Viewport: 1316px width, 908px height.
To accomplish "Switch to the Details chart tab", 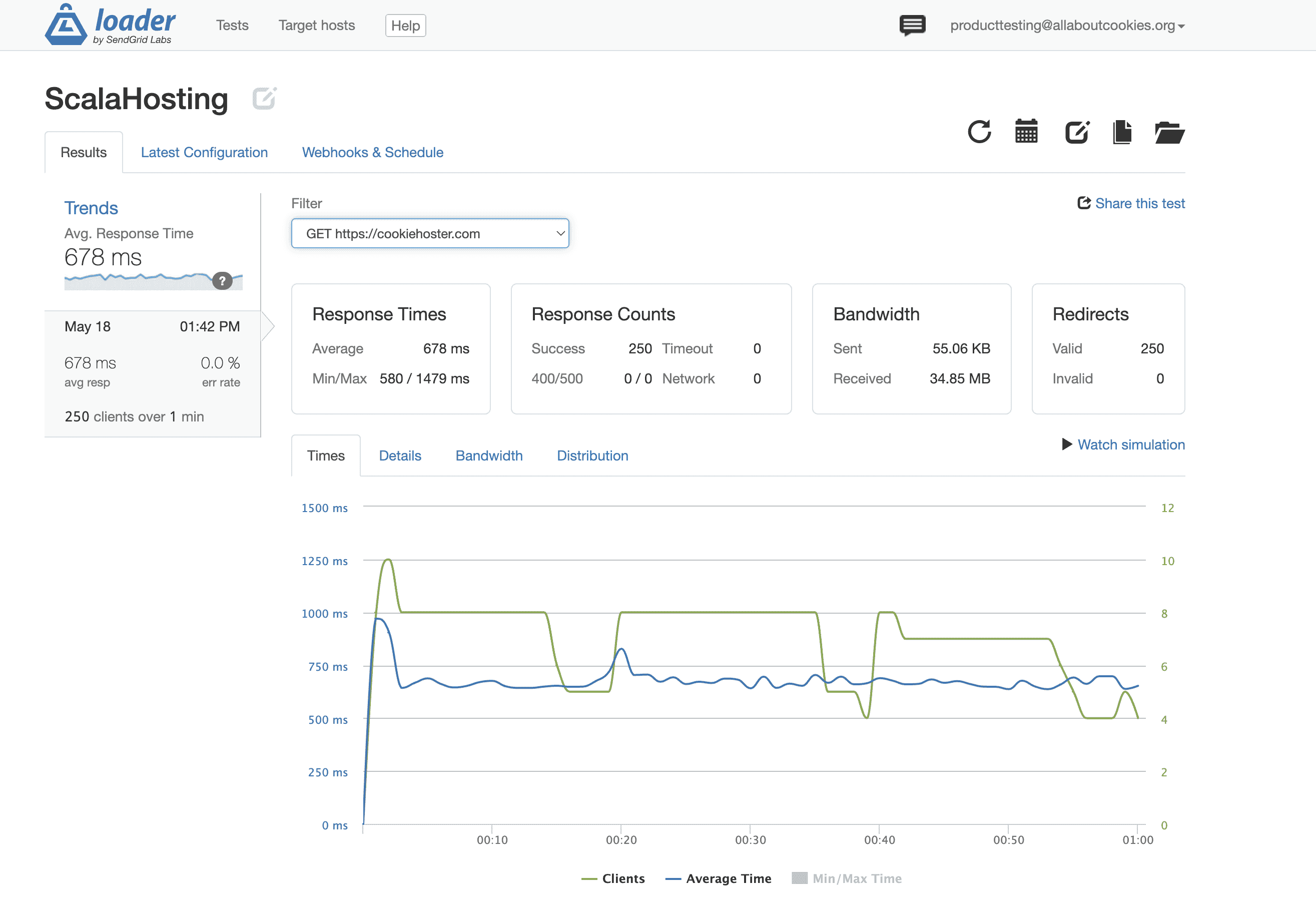I will point(400,456).
